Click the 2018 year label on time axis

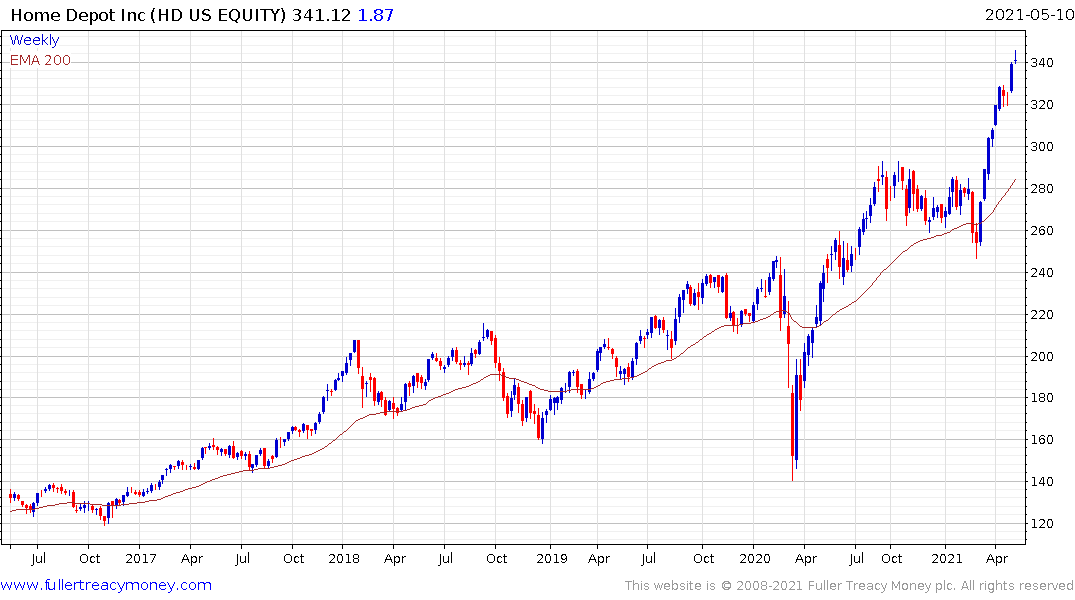click(344, 558)
